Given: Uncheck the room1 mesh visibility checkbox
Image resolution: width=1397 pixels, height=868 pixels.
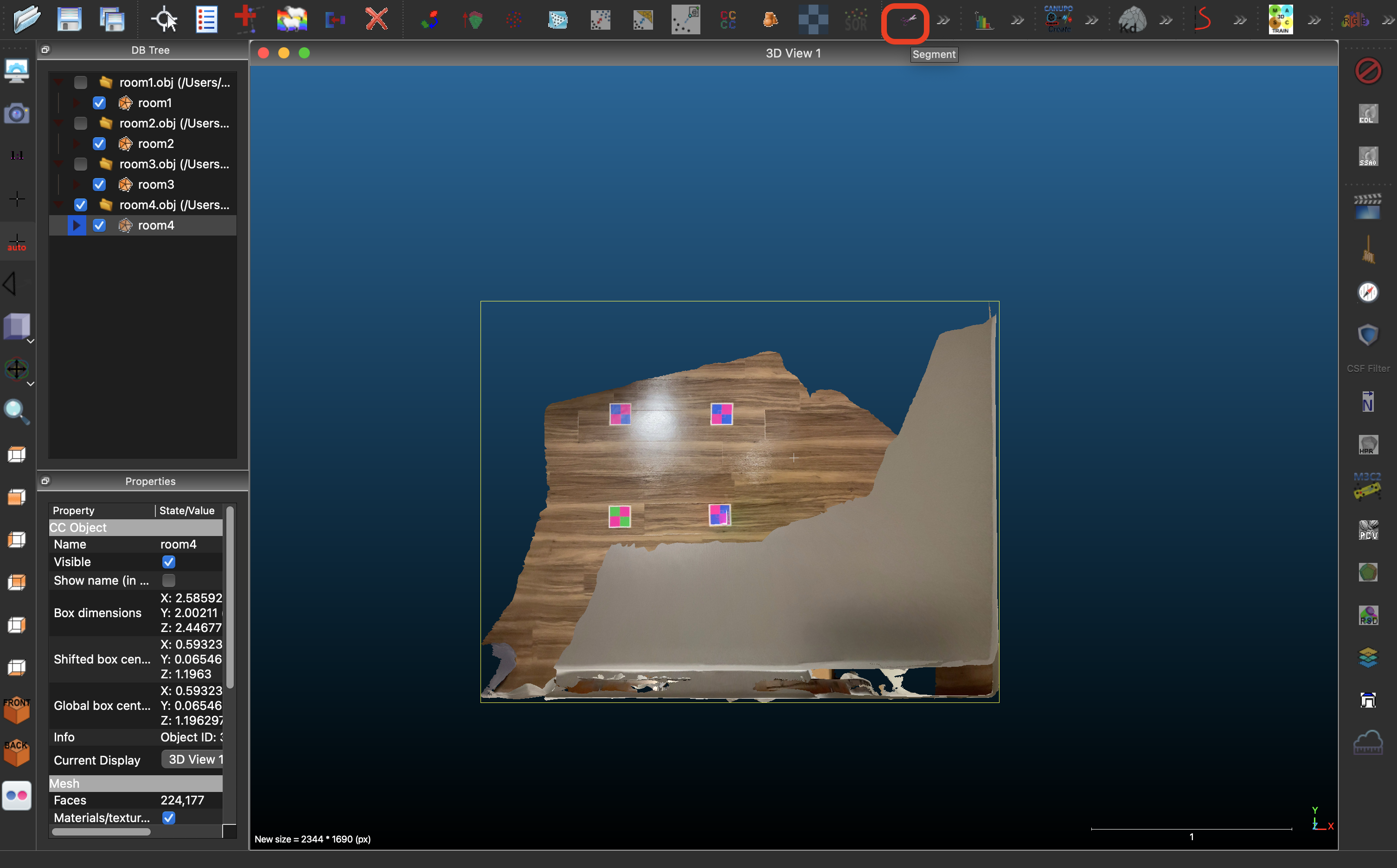Looking at the screenshot, I should coord(99,103).
